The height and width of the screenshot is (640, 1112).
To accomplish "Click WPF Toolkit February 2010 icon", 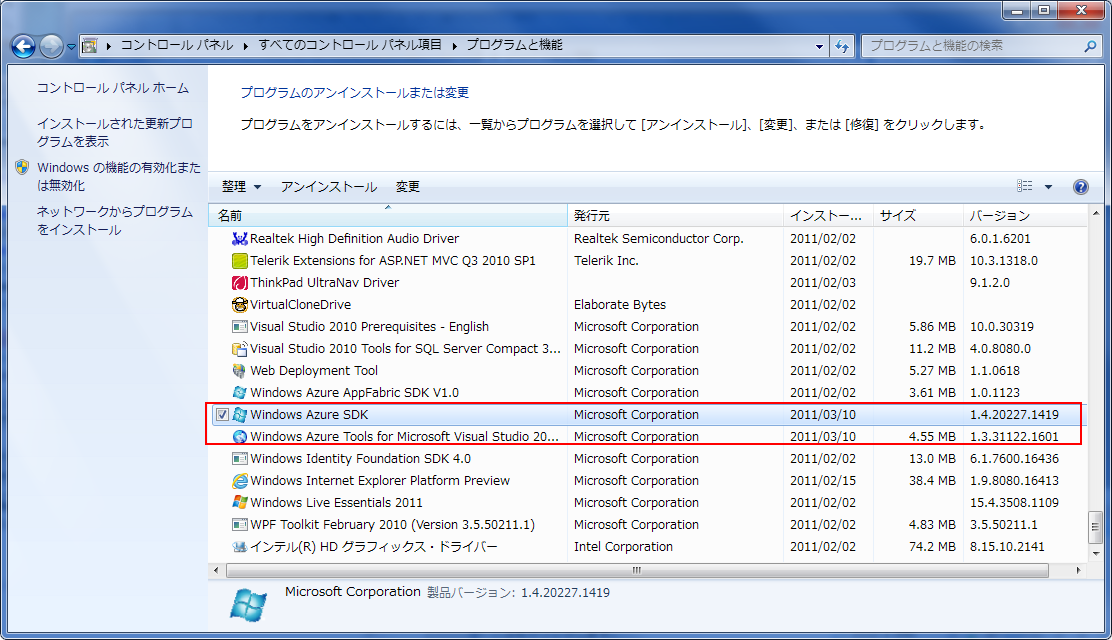I will [240, 524].
